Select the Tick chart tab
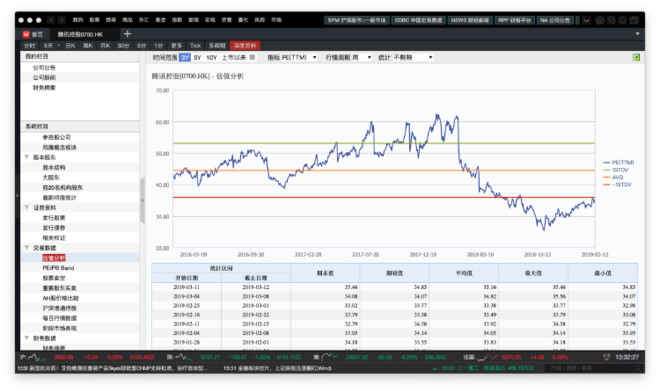 (x=195, y=45)
